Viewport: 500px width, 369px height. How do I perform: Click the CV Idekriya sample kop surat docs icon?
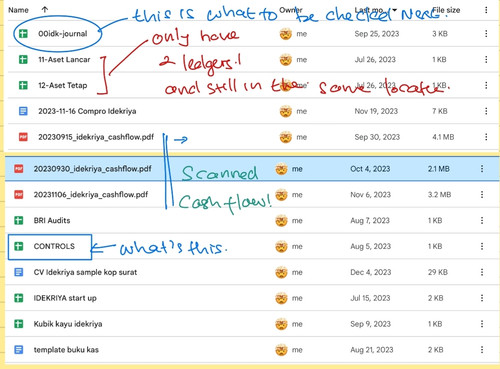[x=19, y=272]
